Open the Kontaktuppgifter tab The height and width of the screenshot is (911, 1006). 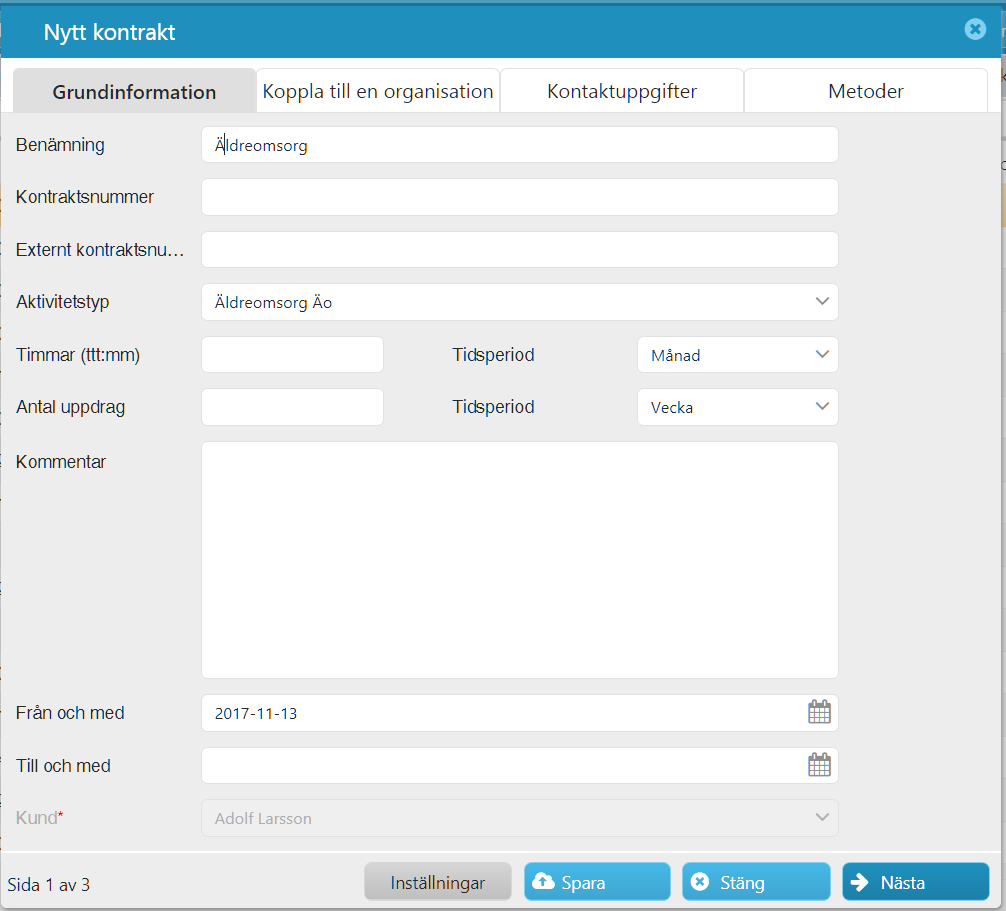coord(622,91)
